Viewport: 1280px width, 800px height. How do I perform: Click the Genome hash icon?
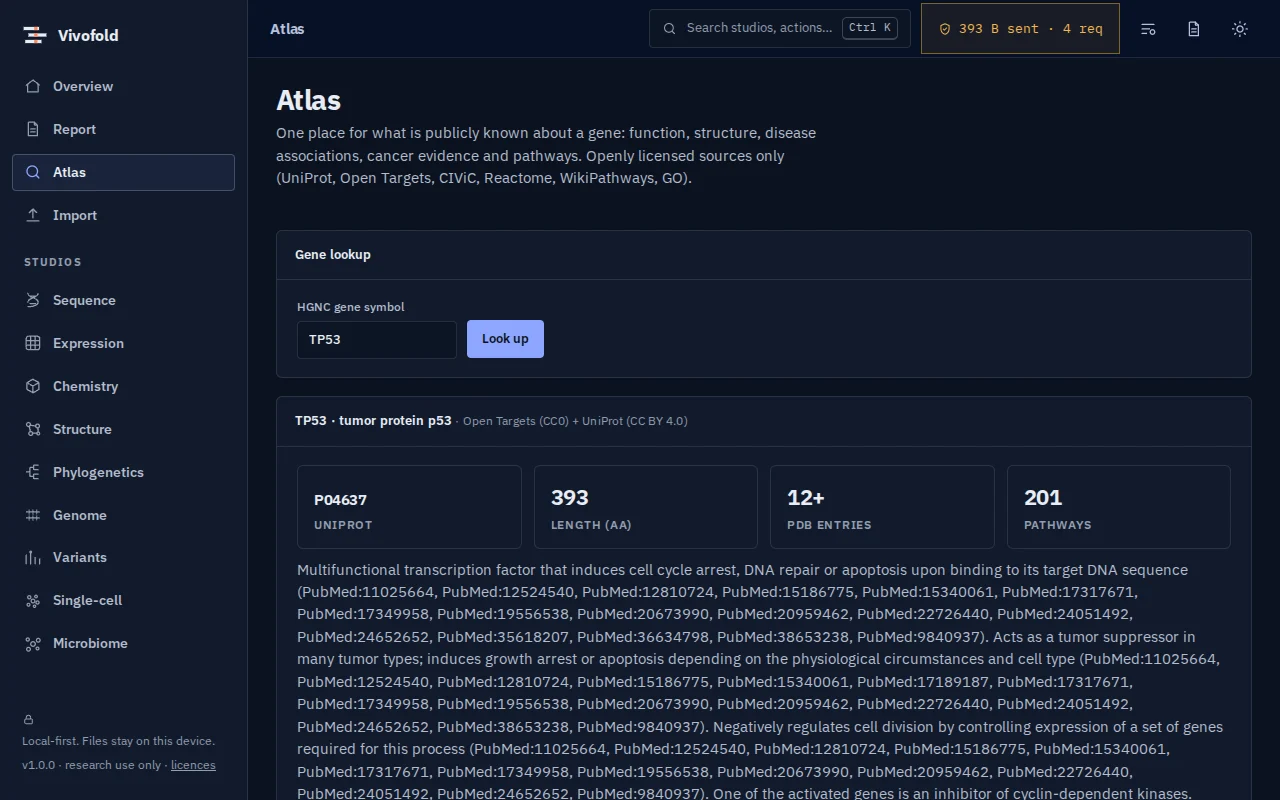(33, 515)
